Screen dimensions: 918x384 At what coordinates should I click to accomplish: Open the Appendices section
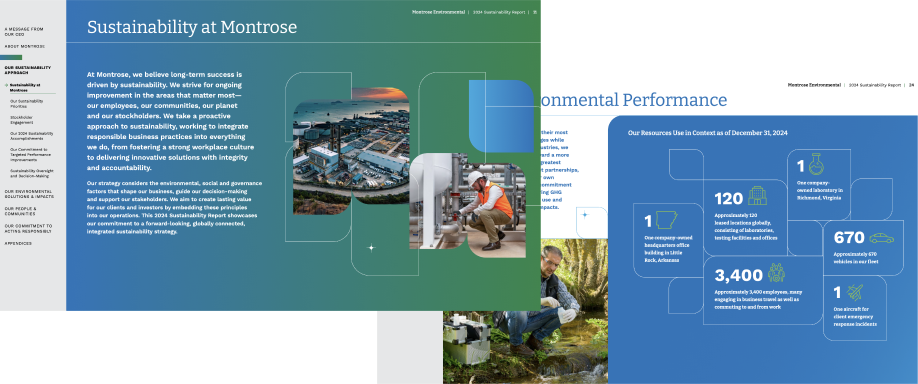pyautogui.click(x=18, y=243)
